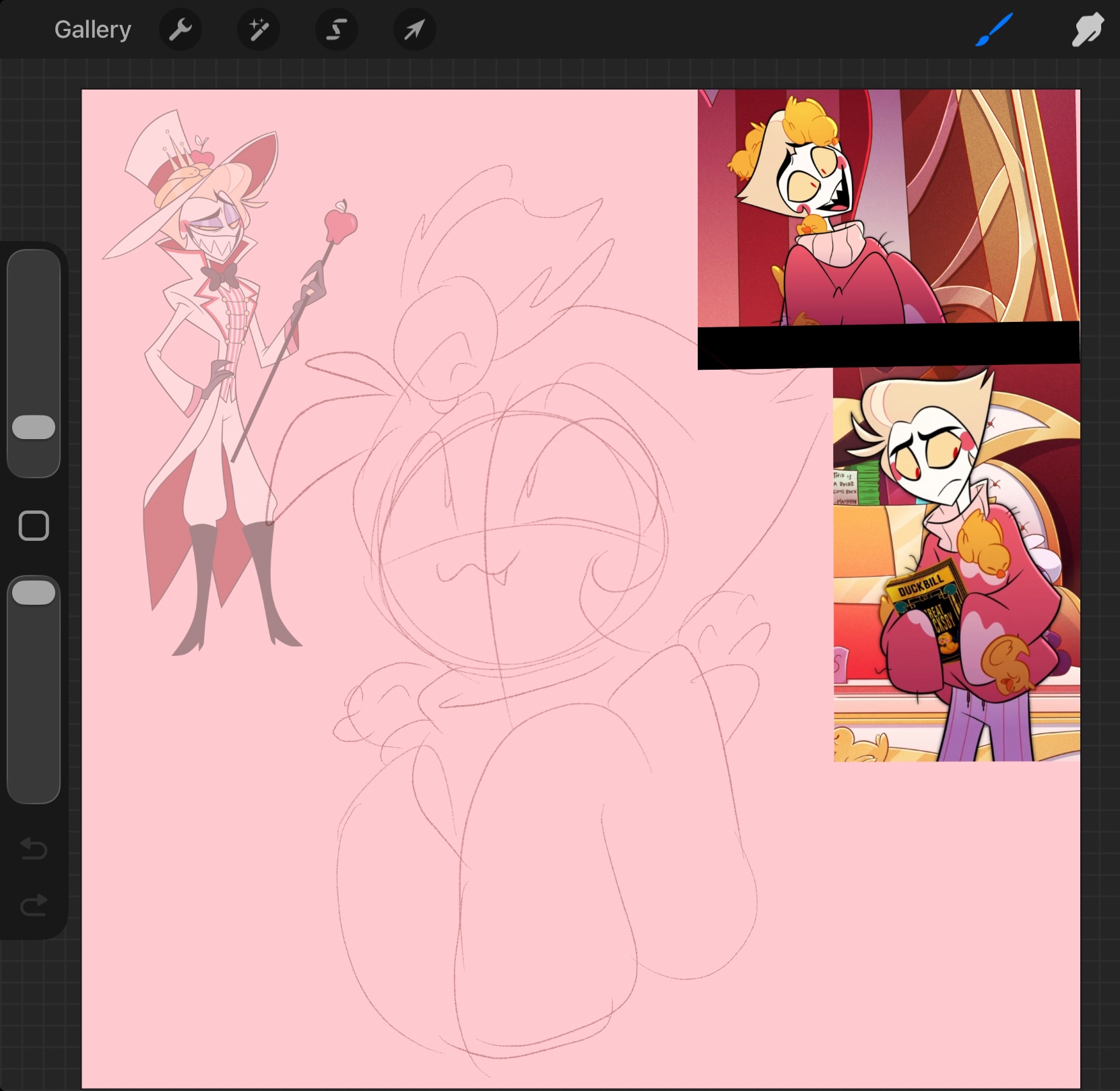
Task: Activate the Transform arrow tool
Action: click(414, 30)
